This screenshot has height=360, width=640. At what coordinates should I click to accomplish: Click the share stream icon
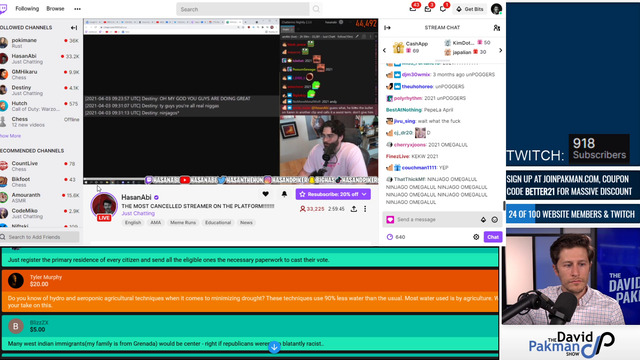pyautogui.click(x=354, y=209)
